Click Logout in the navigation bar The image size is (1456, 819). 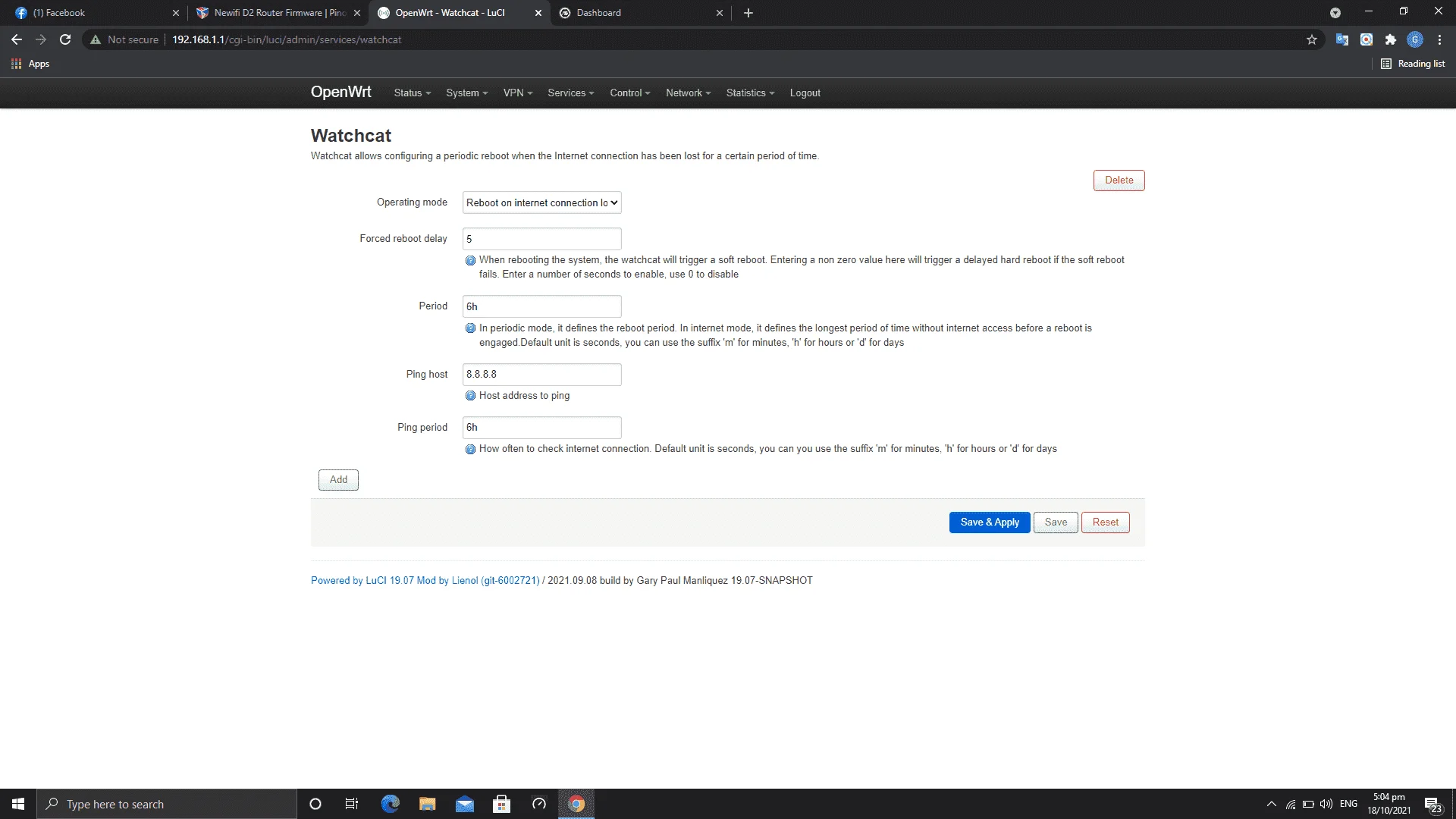coord(805,93)
